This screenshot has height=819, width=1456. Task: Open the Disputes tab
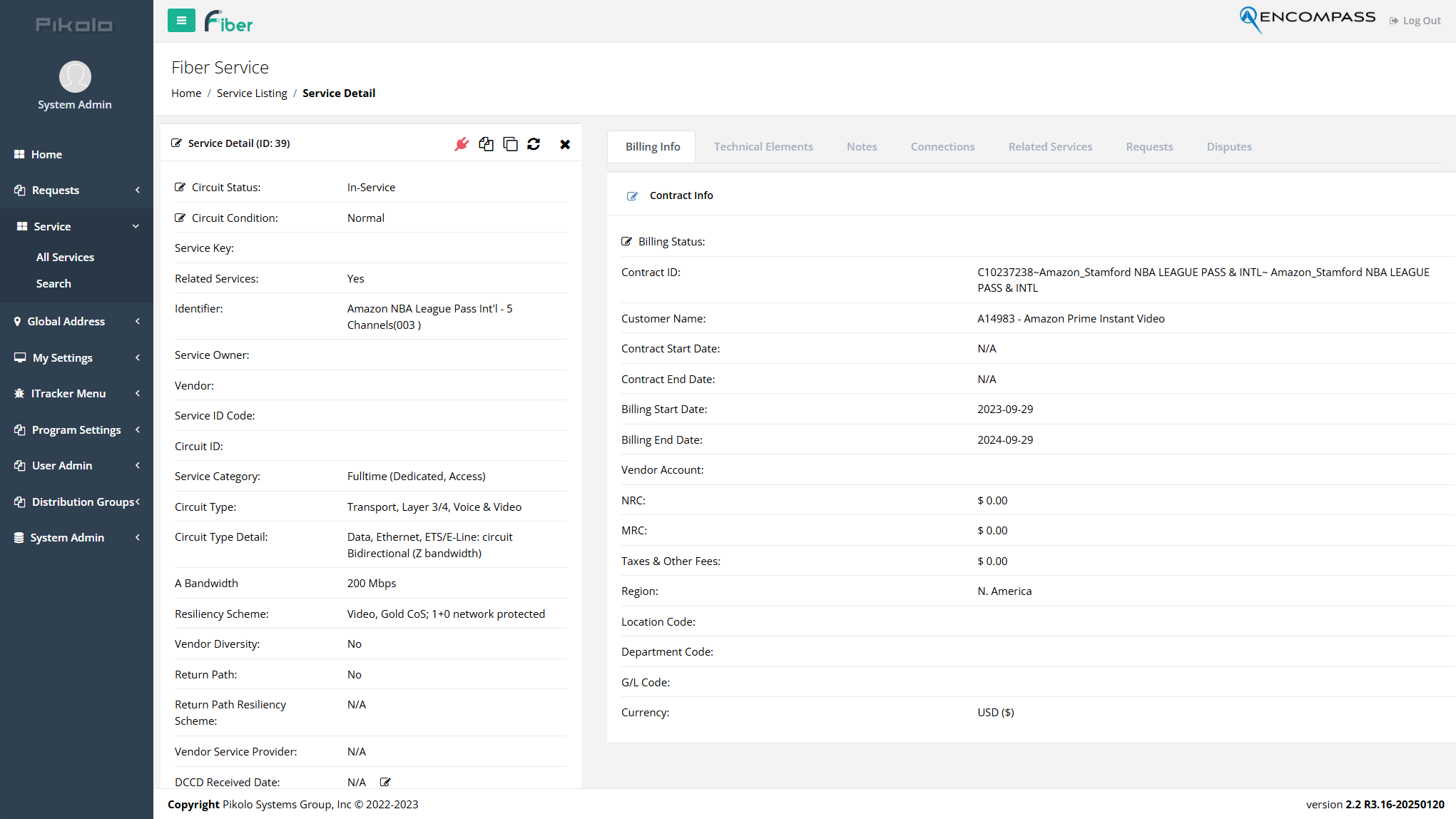point(1229,146)
